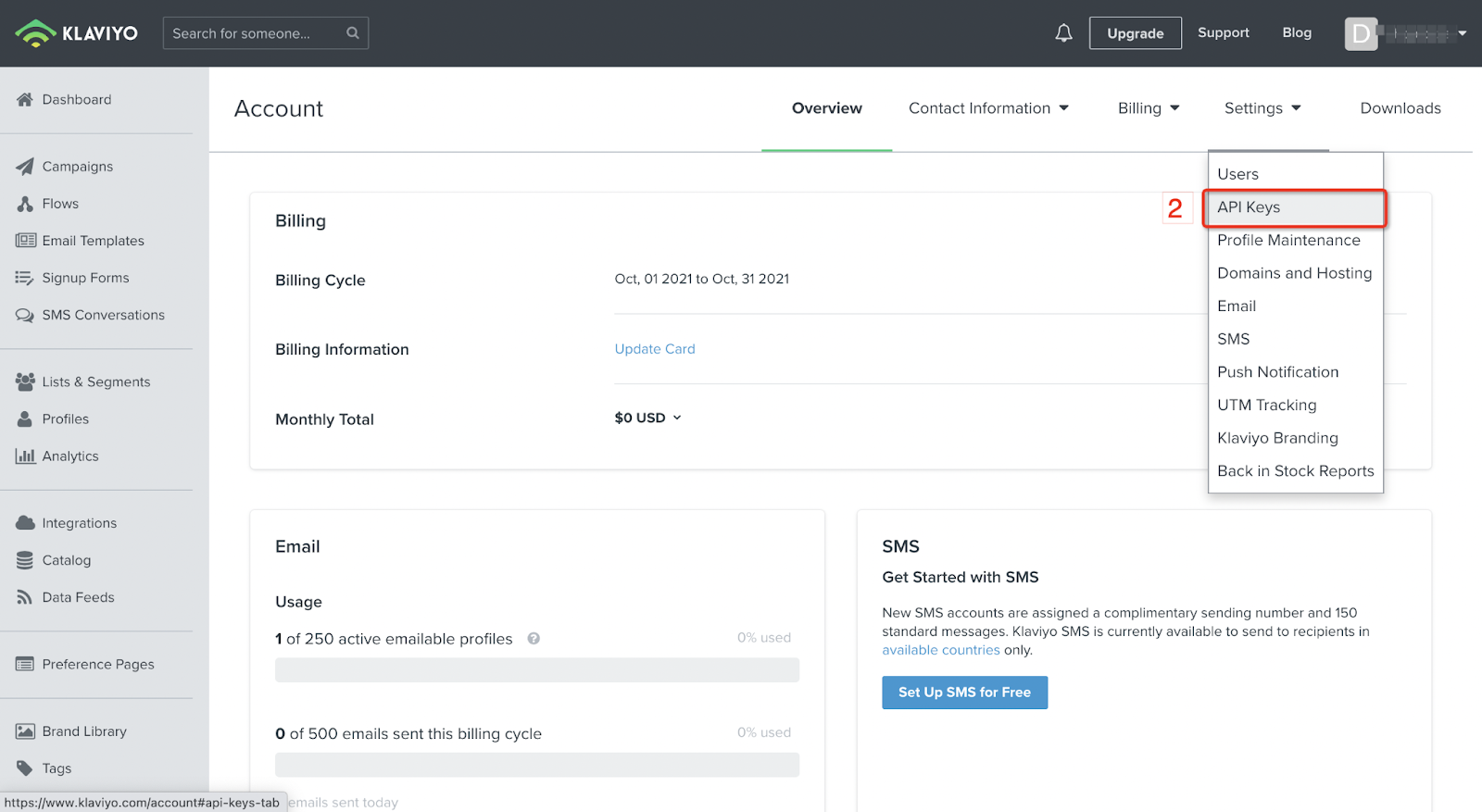Open Back in Stock Reports
This screenshot has width=1482, height=812.
point(1296,471)
